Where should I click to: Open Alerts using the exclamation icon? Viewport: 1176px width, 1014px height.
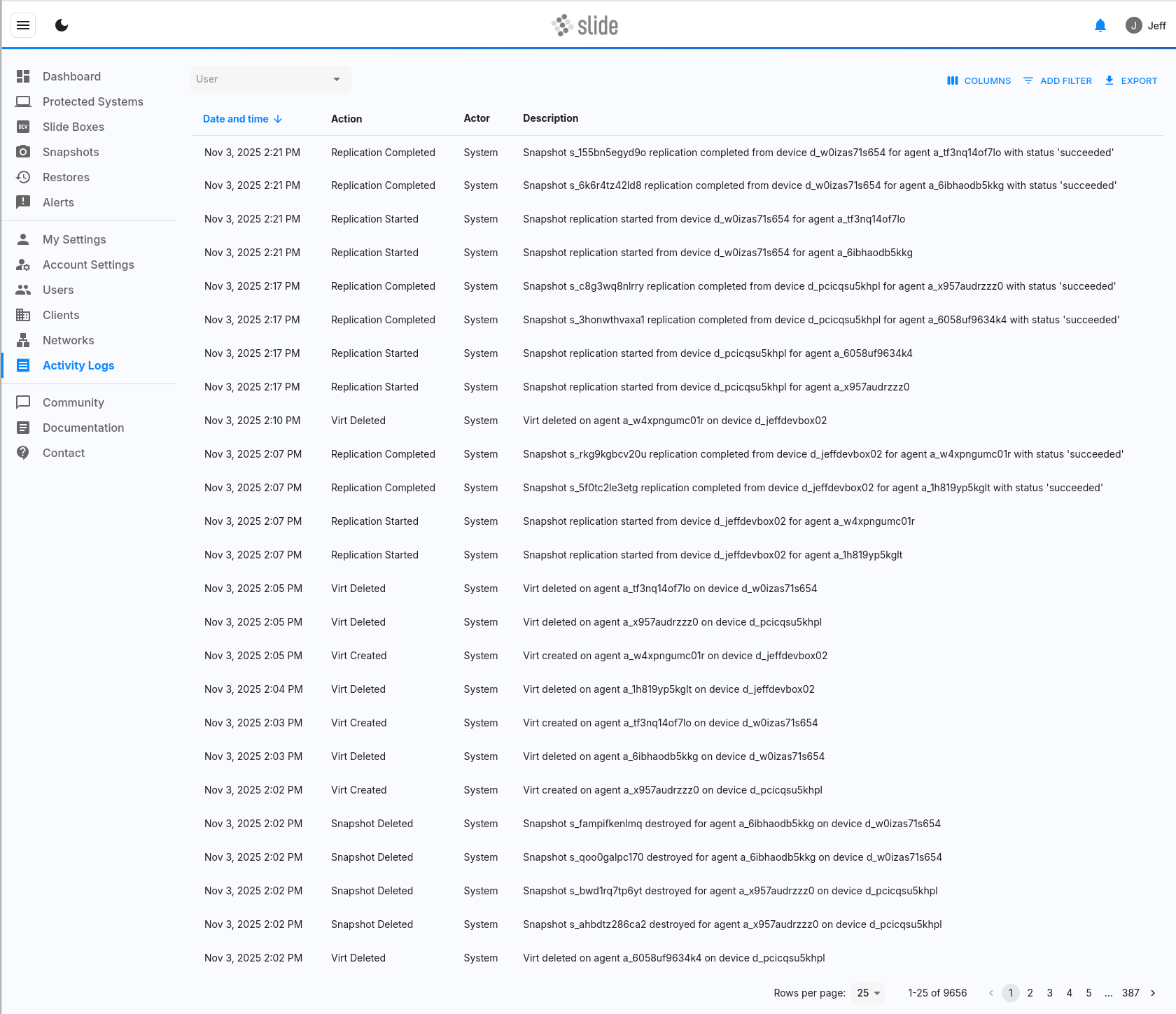(23, 202)
